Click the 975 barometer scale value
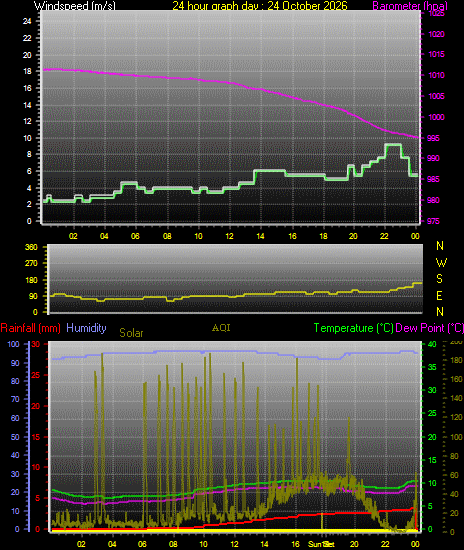 [433, 221]
